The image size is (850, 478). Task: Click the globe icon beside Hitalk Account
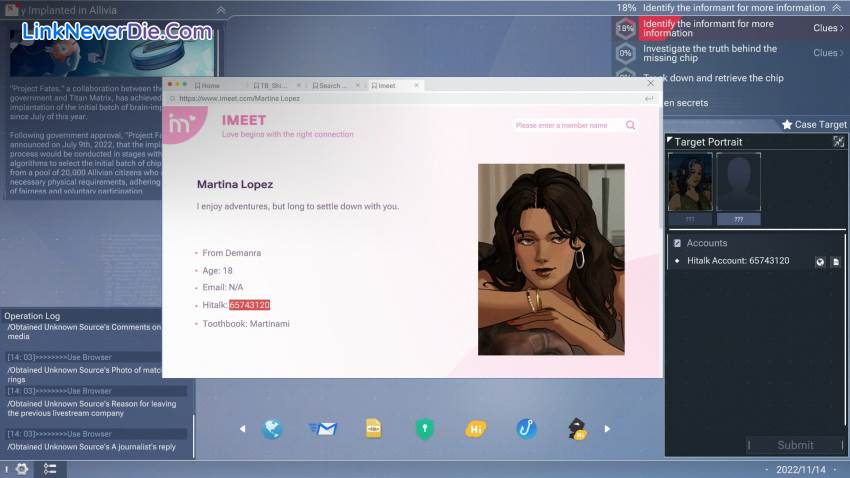pos(820,262)
